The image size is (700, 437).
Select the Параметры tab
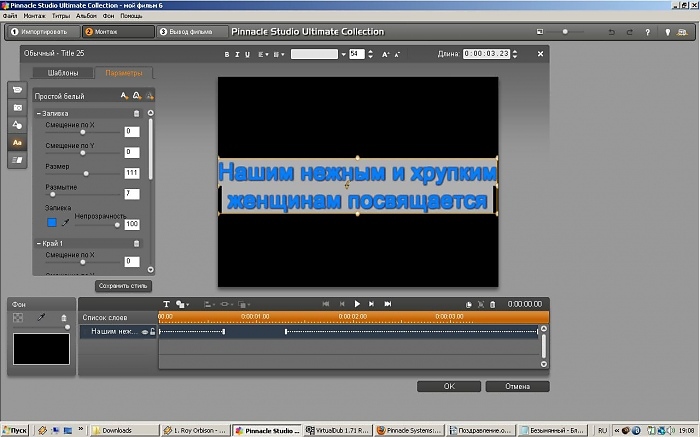pos(124,72)
